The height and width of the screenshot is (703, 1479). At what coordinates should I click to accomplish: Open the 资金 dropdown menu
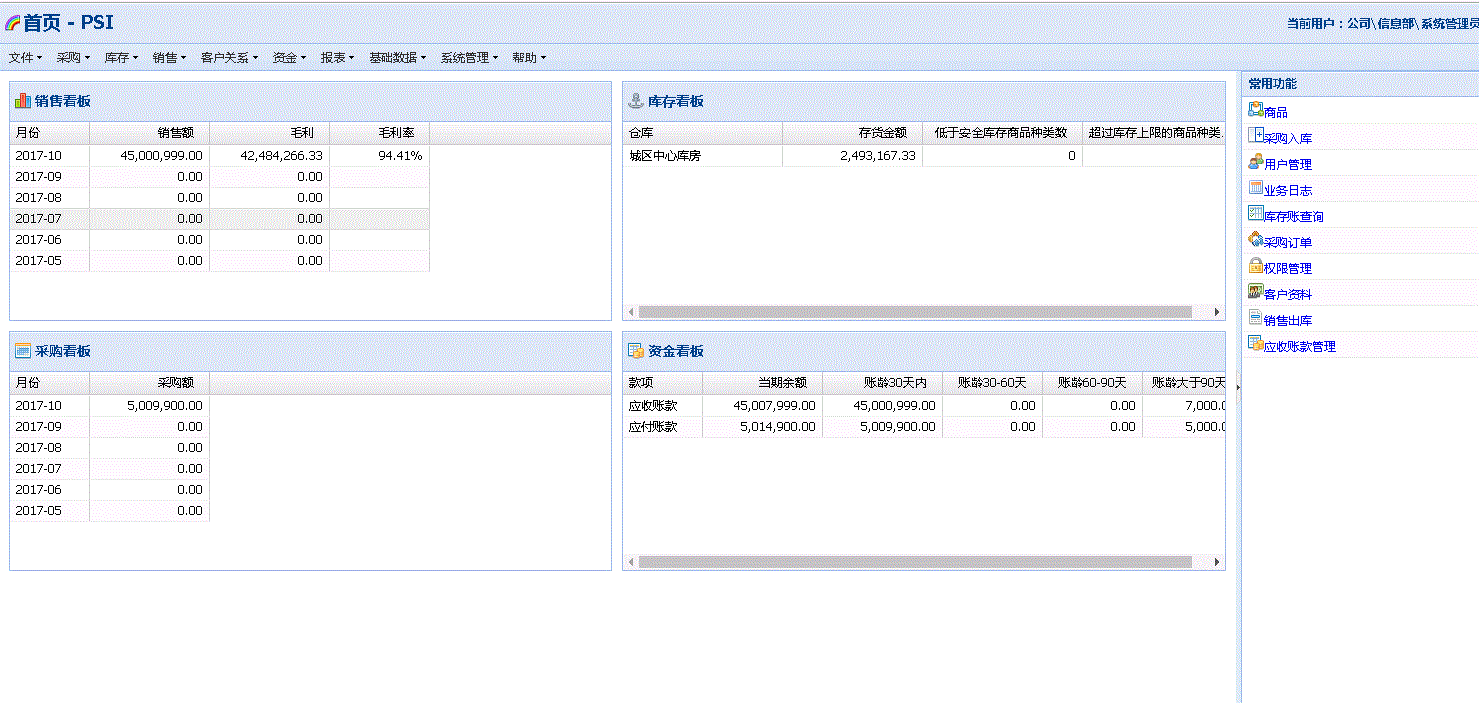(x=289, y=58)
